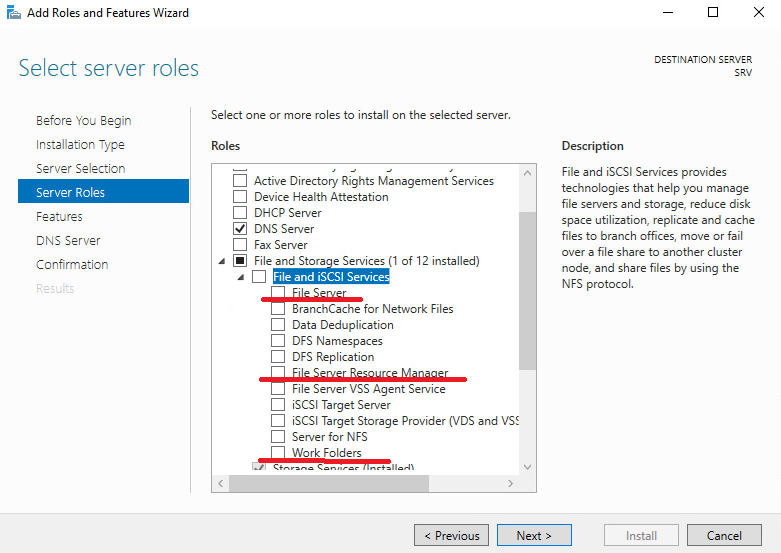This screenshot has height=553, width=781.
Task: Select the Data Deduplication label
Action: point(343,325)
